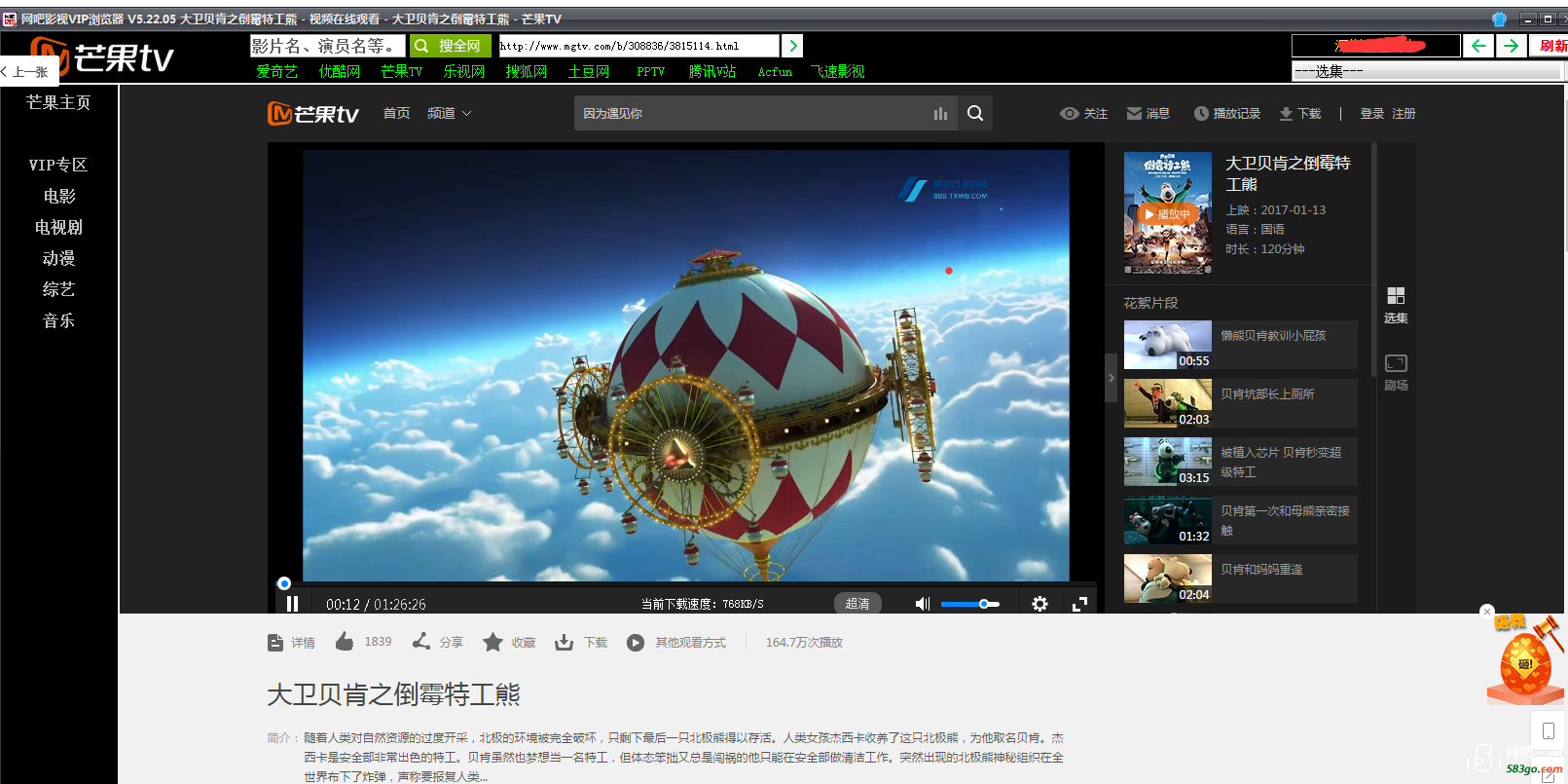Play clip 贝肯第一次和母熊亲密接触
The image size is (1568, 784).
(x=1241, y=520)
